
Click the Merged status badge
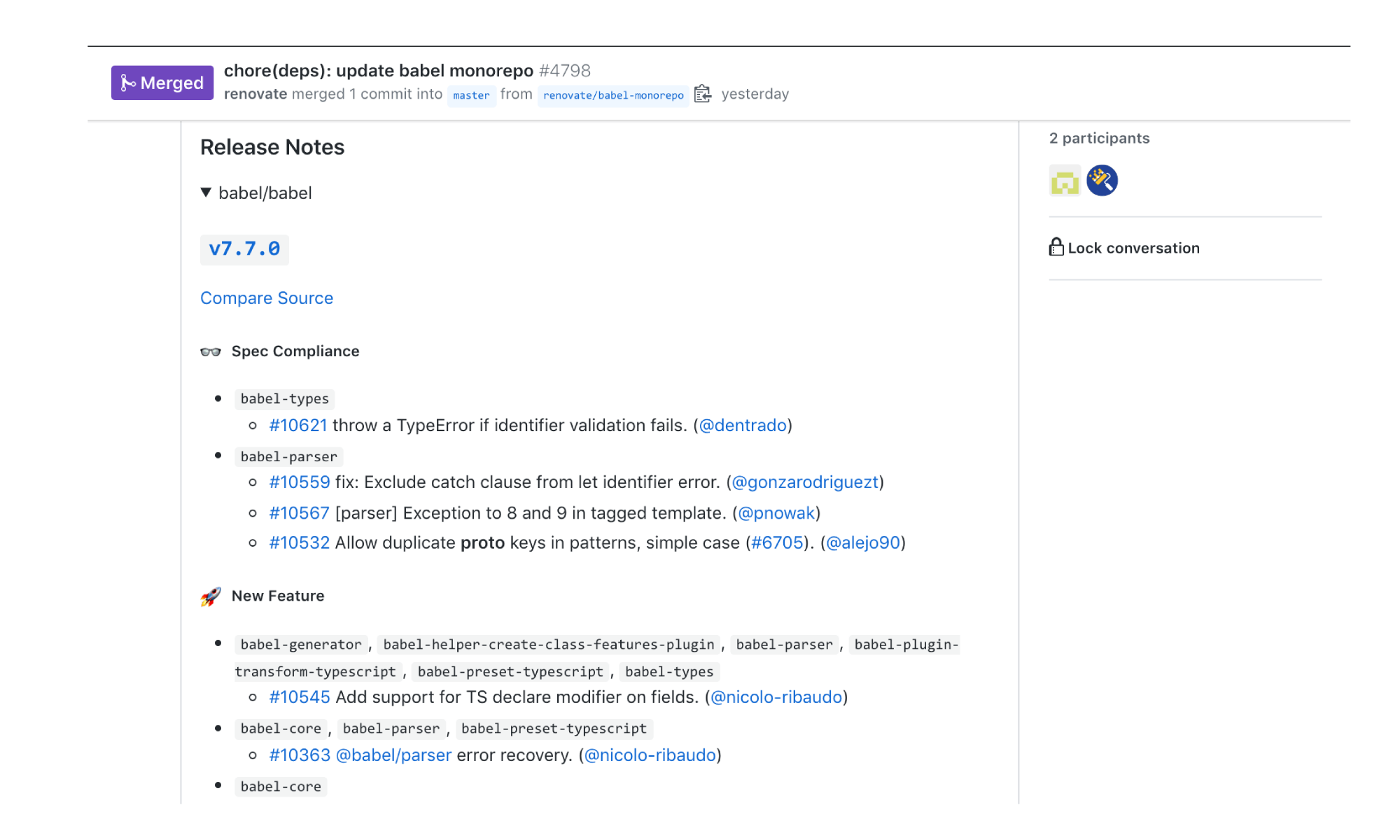pos(162,83)
